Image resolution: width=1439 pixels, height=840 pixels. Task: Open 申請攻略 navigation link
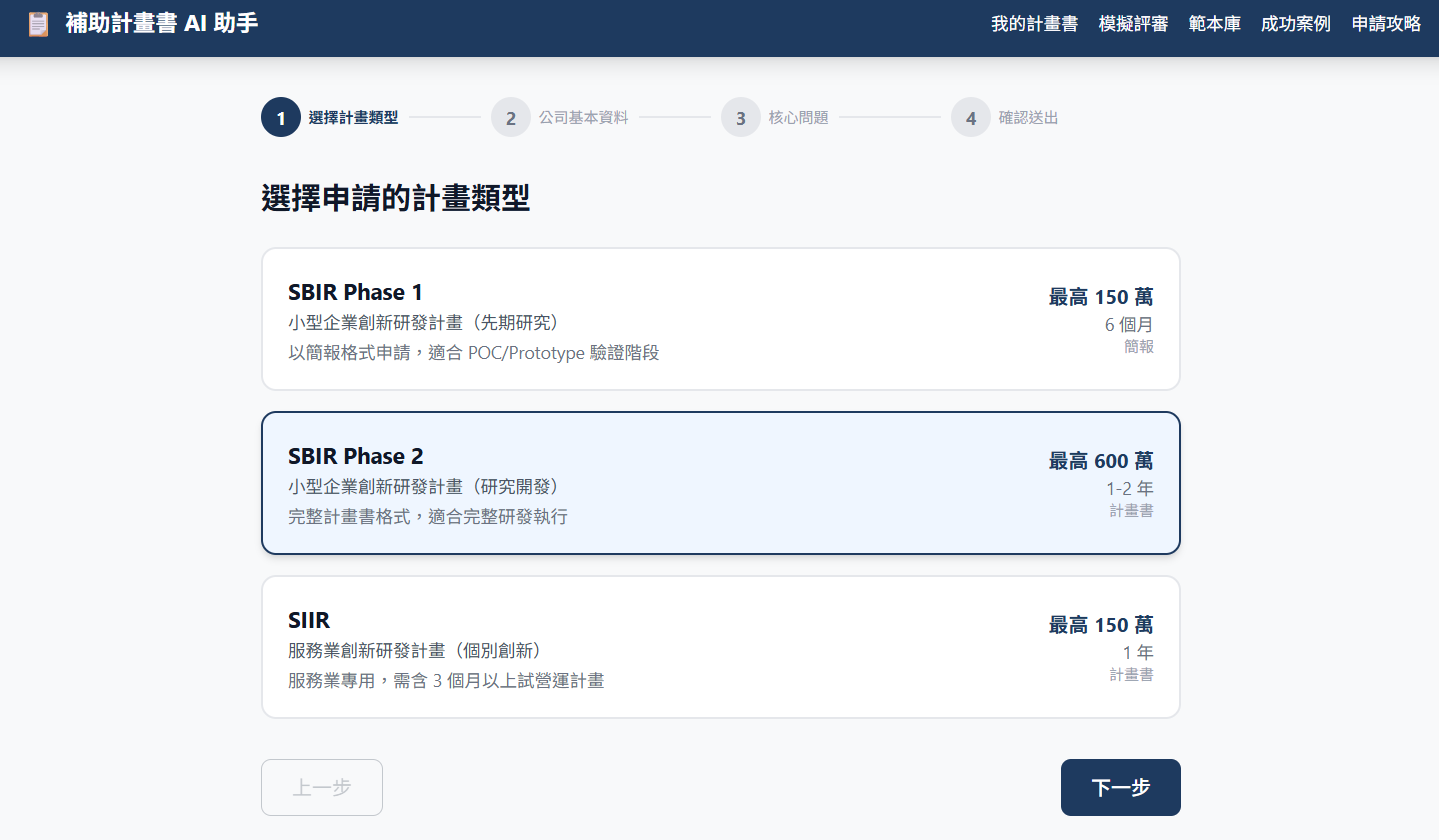pos(1386,24)
